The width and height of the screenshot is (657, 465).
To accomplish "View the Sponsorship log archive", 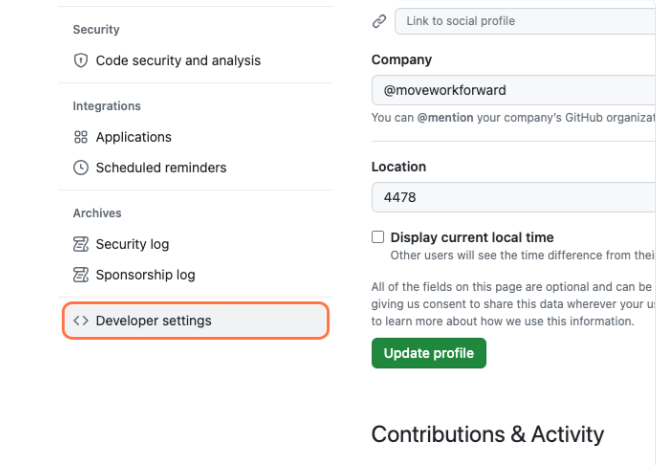I will click(145, 275).
